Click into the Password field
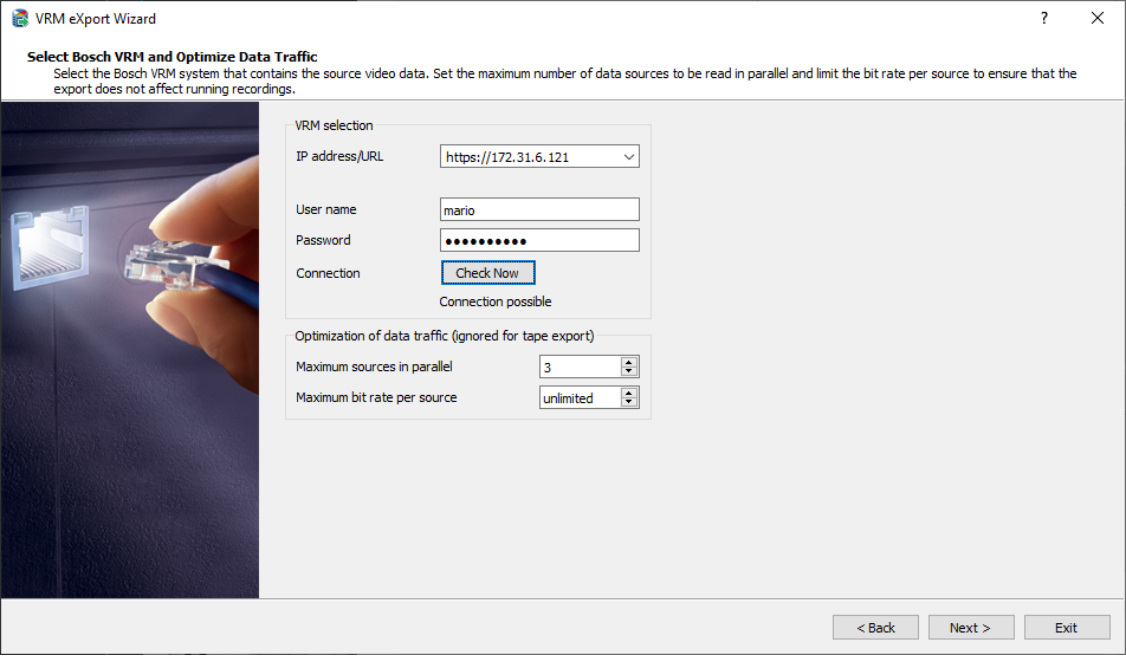 [539, 241]
